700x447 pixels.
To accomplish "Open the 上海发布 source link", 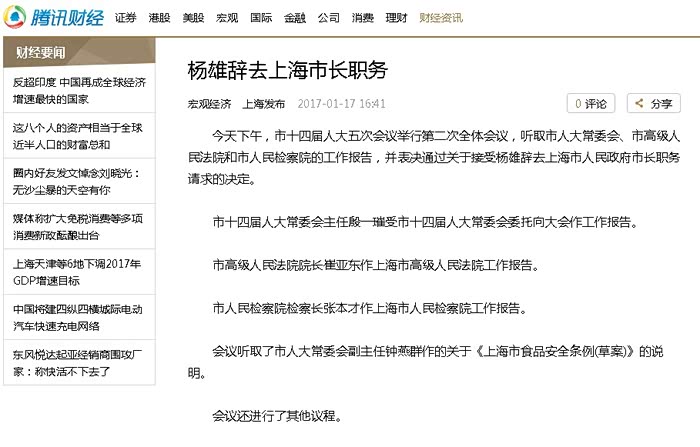I will [264, 104].
